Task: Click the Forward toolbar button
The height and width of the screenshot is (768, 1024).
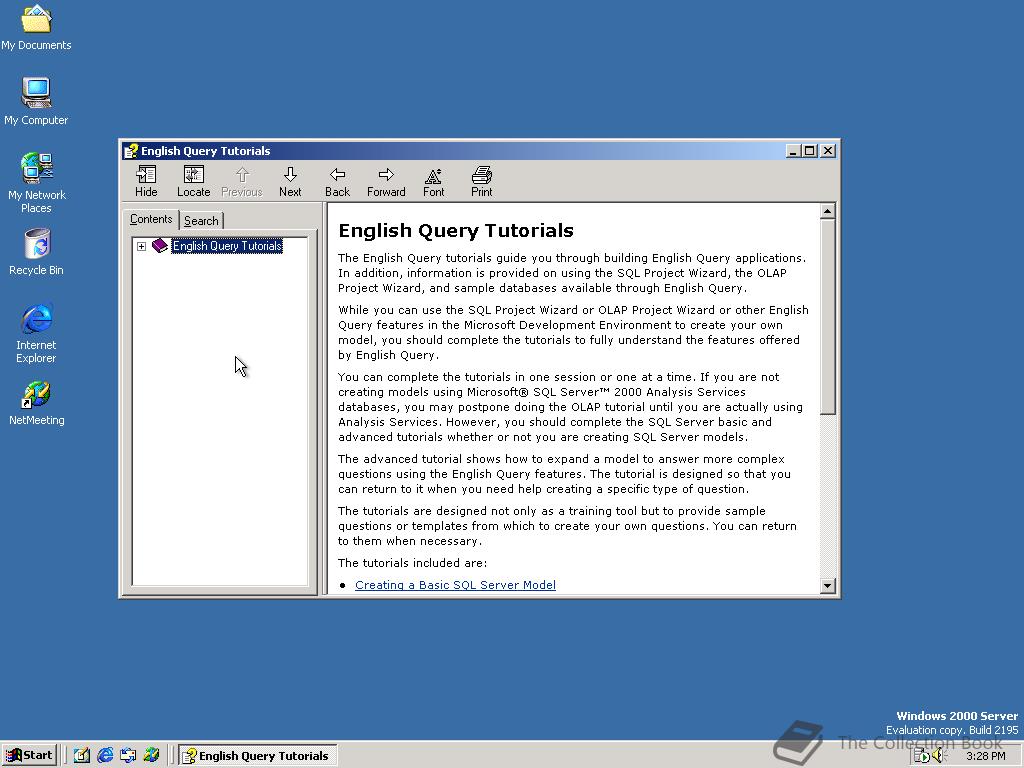Action: (386, 182)
